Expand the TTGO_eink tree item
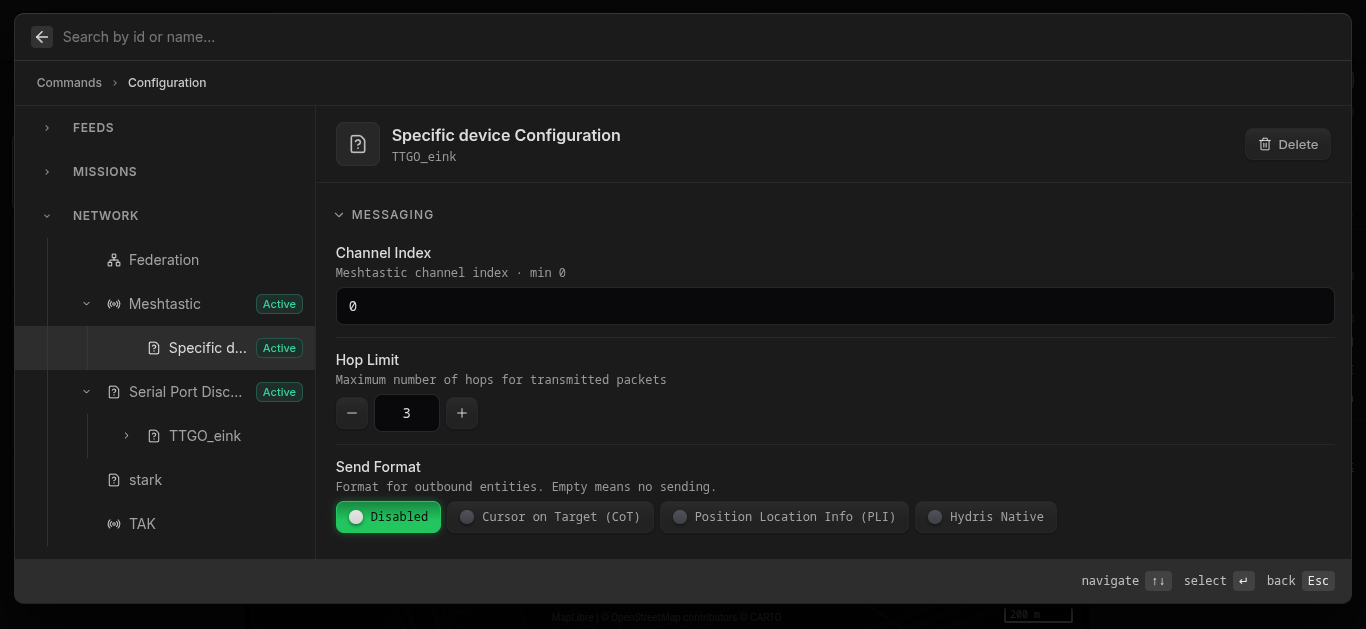Screen dimensions: 1366x629 (126, 436)
